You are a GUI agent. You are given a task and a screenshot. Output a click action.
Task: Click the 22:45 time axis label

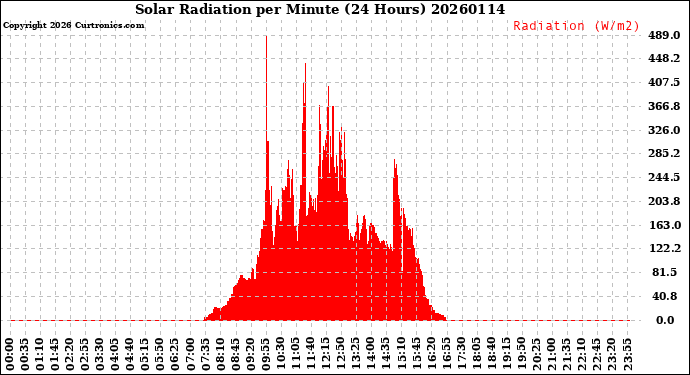point(596,354)
